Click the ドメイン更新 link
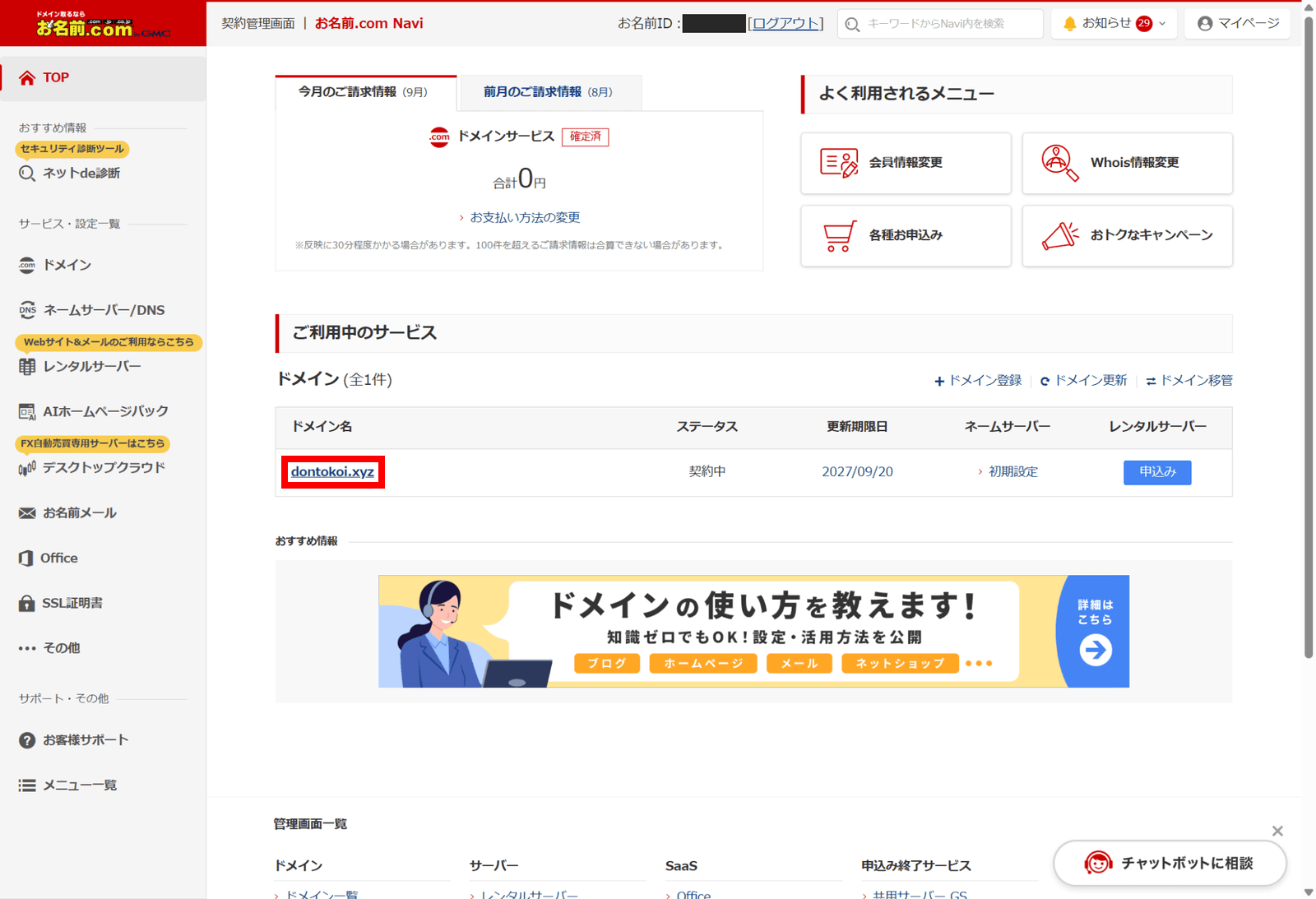Image resolution: width=1316 pixels, height=899 pixels. 1083,381
